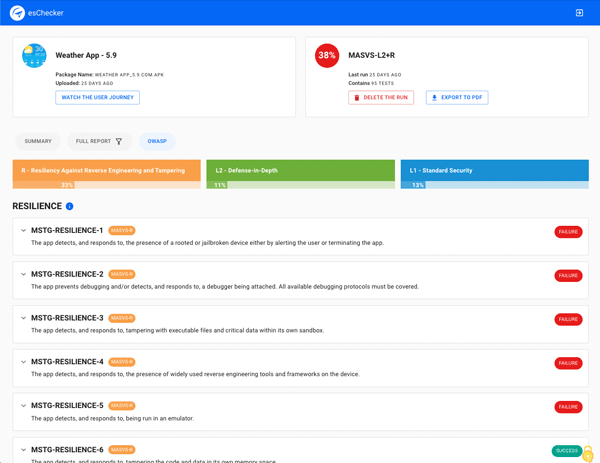Click the rooted or jailbroken device description
The width and height of the screenshot is (600, 463).
pos(207,243)
